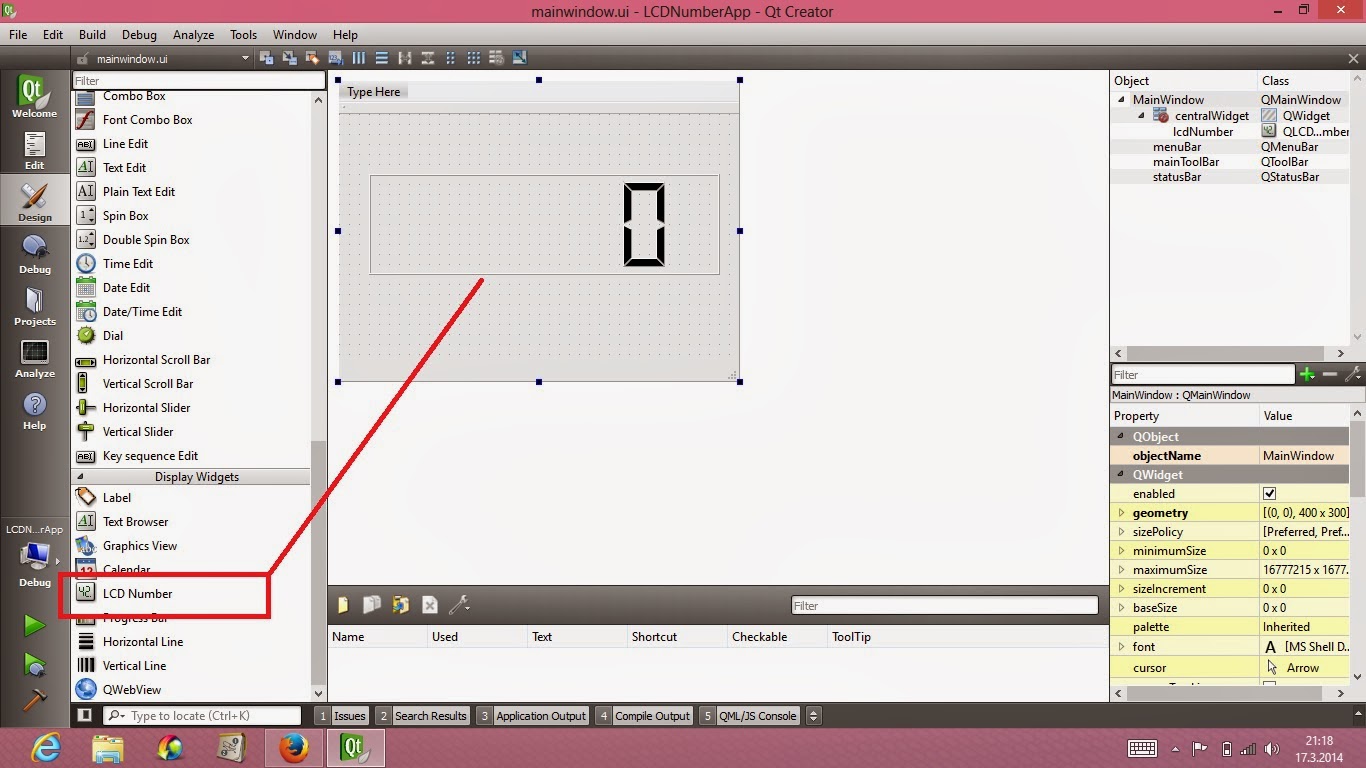Expand the font property
Image resolution: width=1366 pixels, height=768 pixels.
pos(1122,647)
